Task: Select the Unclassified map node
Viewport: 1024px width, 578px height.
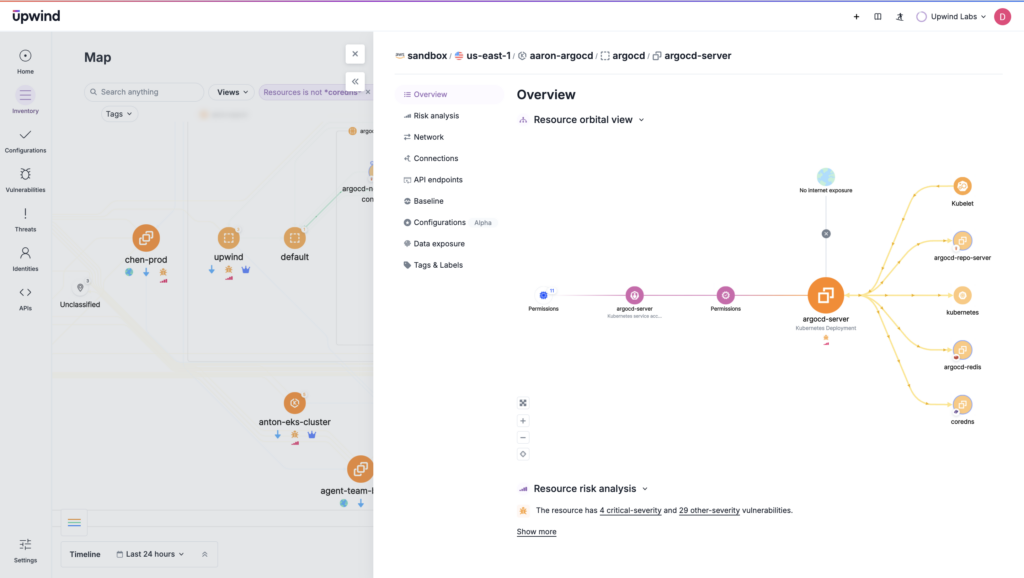Action: [80, 288]
